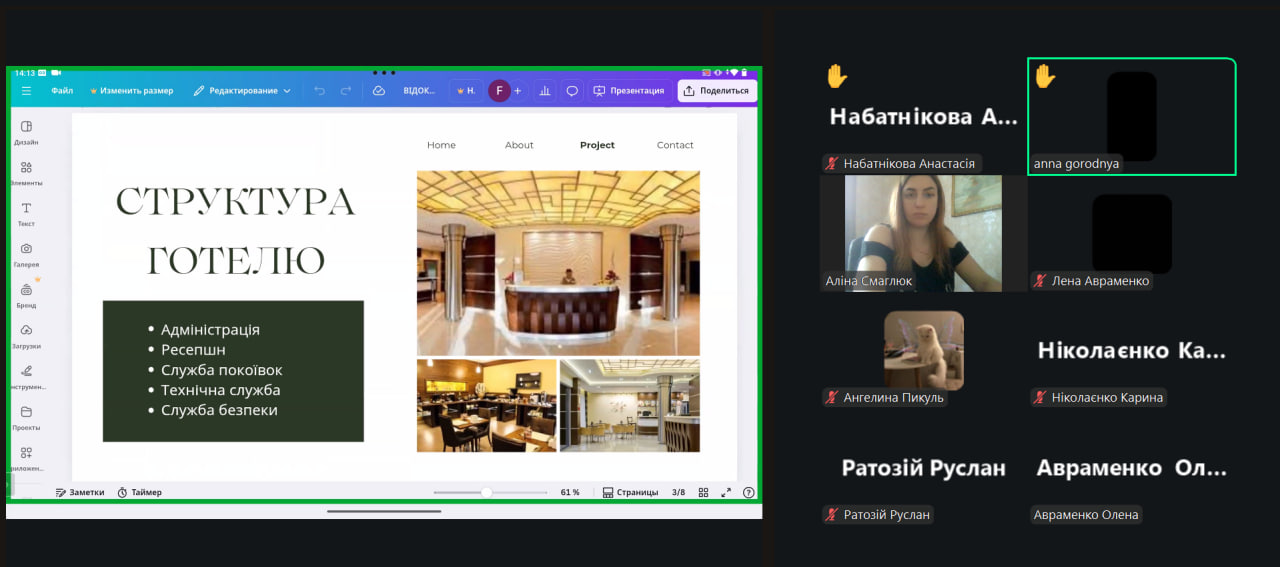Screen dimensions: 1280x567
Task: Click the help question mark icon
Action: pos(748,492)
